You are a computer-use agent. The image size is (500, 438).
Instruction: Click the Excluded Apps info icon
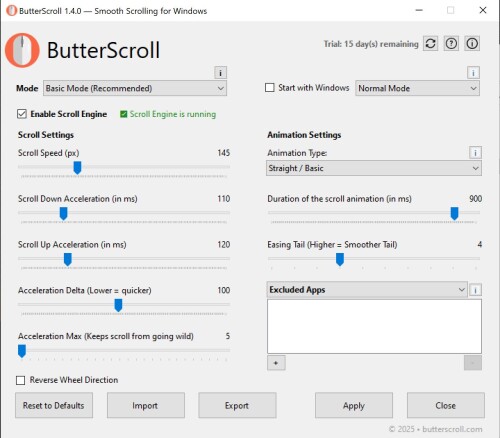pyautogui.click(x=475, y=290)
